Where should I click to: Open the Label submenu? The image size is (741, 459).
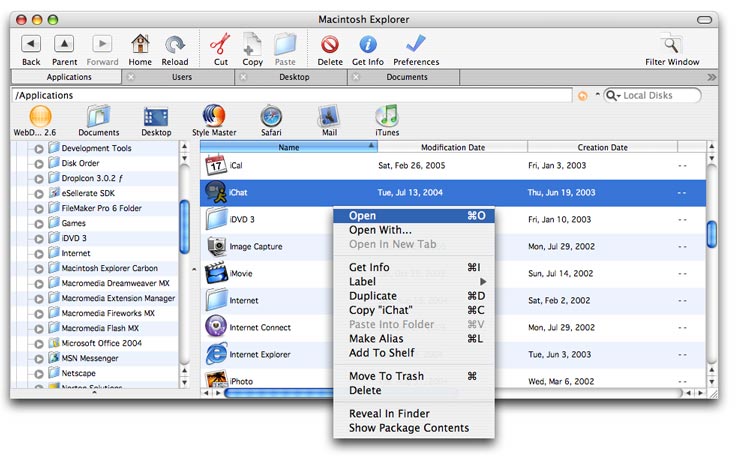click(414, 281)
